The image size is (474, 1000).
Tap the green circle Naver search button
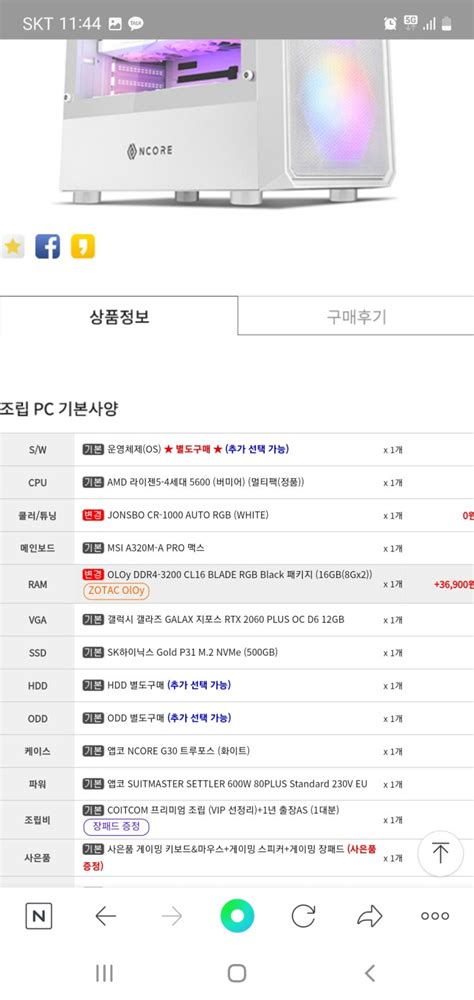point(237,916)
